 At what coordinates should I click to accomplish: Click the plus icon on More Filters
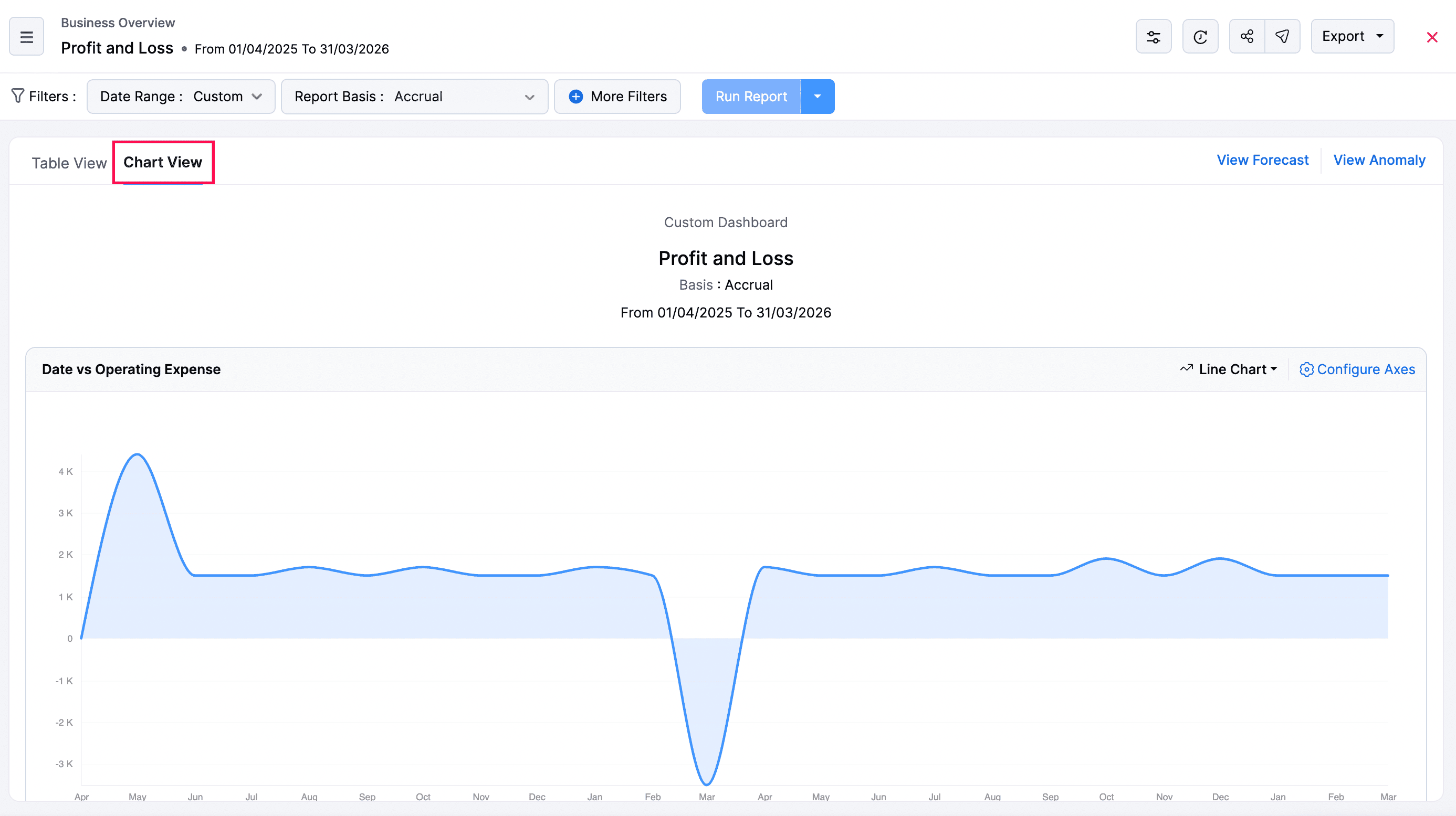coord(575,97)
